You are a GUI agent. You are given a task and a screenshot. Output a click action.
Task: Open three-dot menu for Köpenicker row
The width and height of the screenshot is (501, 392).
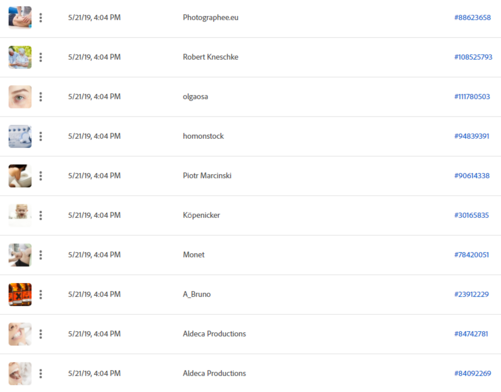point(41,215)
